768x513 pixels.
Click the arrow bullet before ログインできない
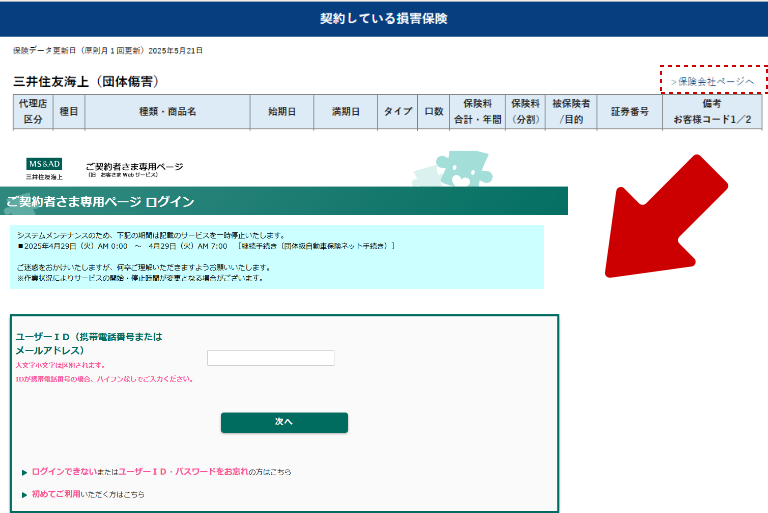[24, 472]
